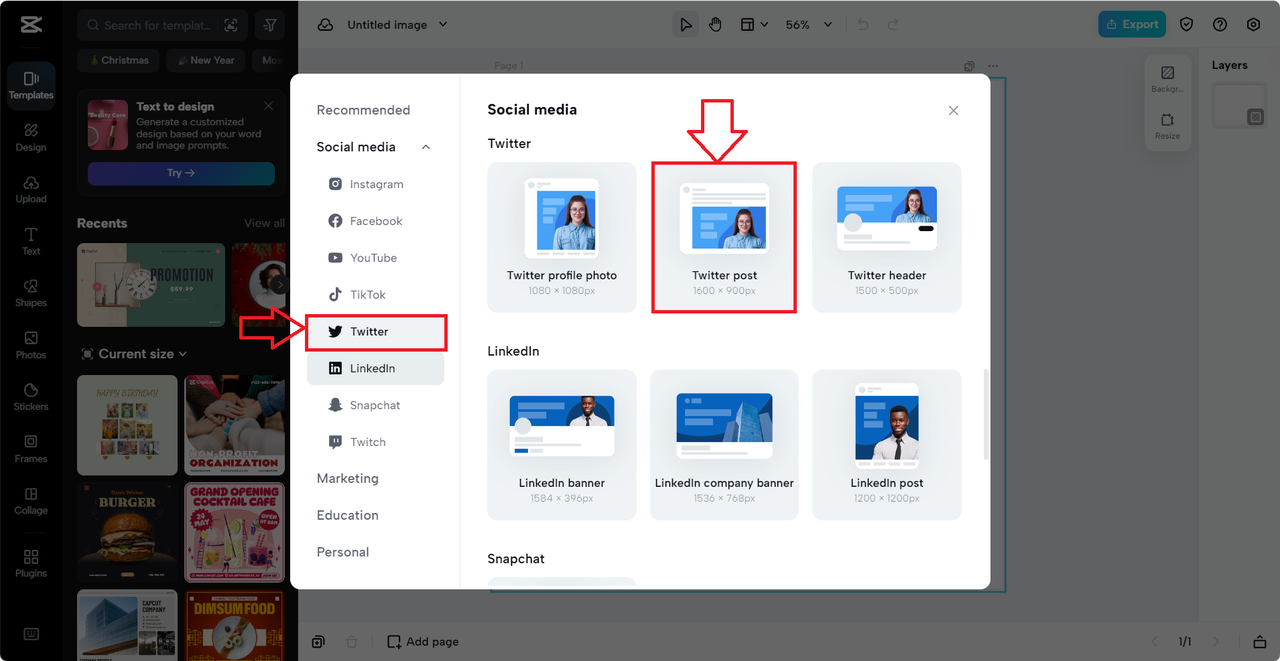Open the settings hexagon icon
Image resolution: width=1280 pixels, height=661 pixels.
(1253, 25)
